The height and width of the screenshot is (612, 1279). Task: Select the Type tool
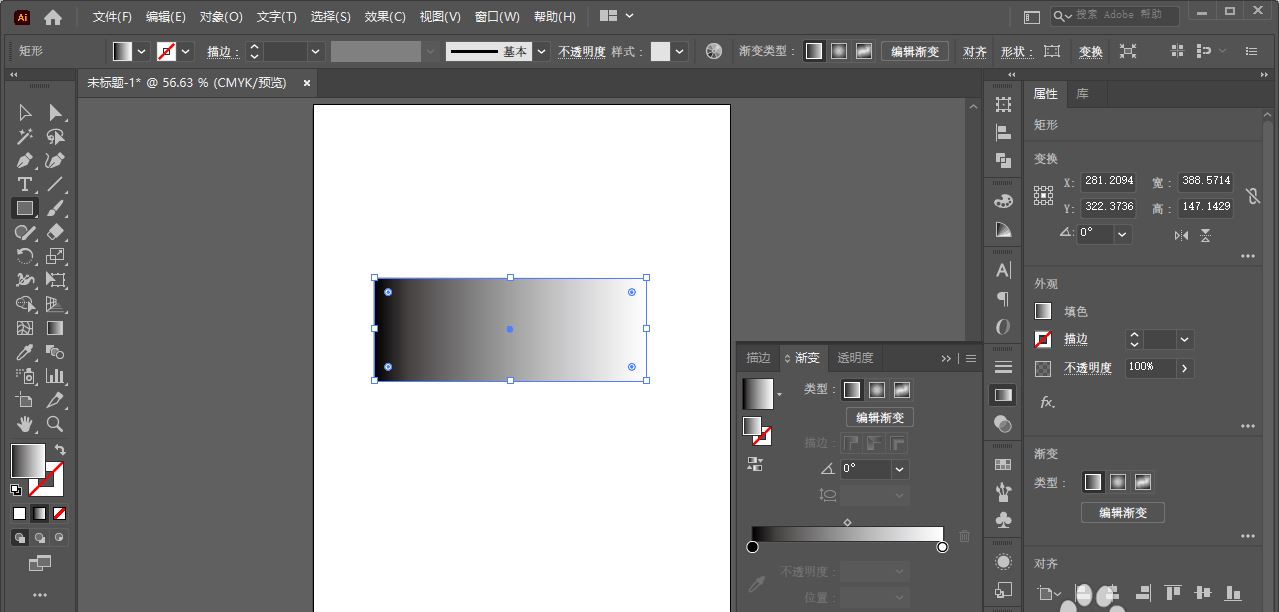[x=26, y=184]
